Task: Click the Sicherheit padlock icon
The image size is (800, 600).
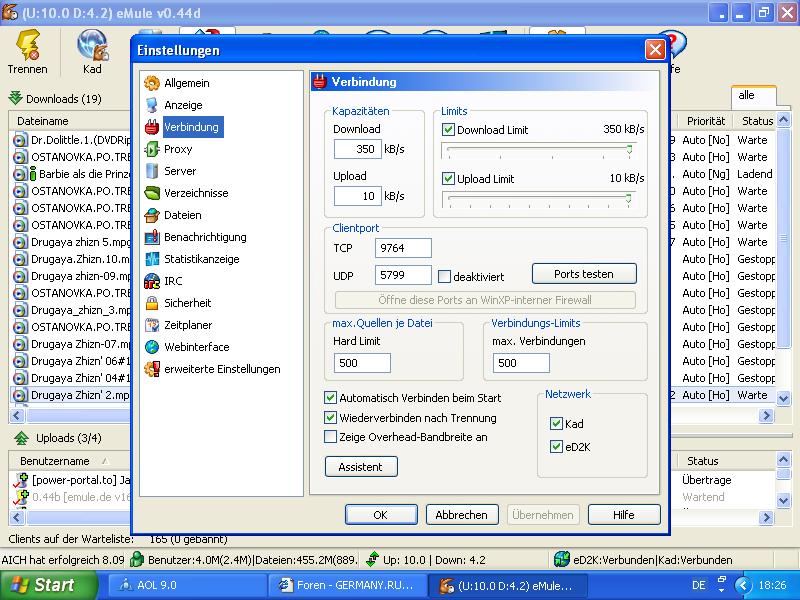Action: point(152,303)
